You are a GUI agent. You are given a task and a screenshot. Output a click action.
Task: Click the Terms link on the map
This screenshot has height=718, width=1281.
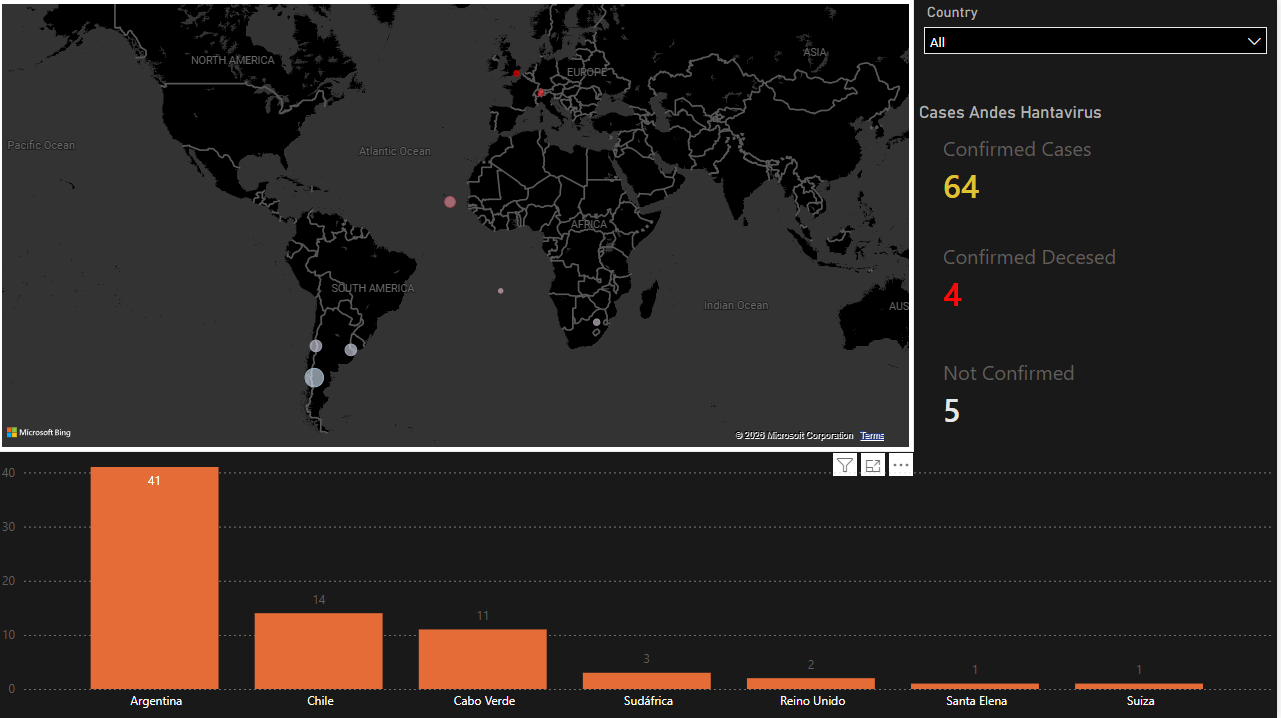click(x=872, y=436)
